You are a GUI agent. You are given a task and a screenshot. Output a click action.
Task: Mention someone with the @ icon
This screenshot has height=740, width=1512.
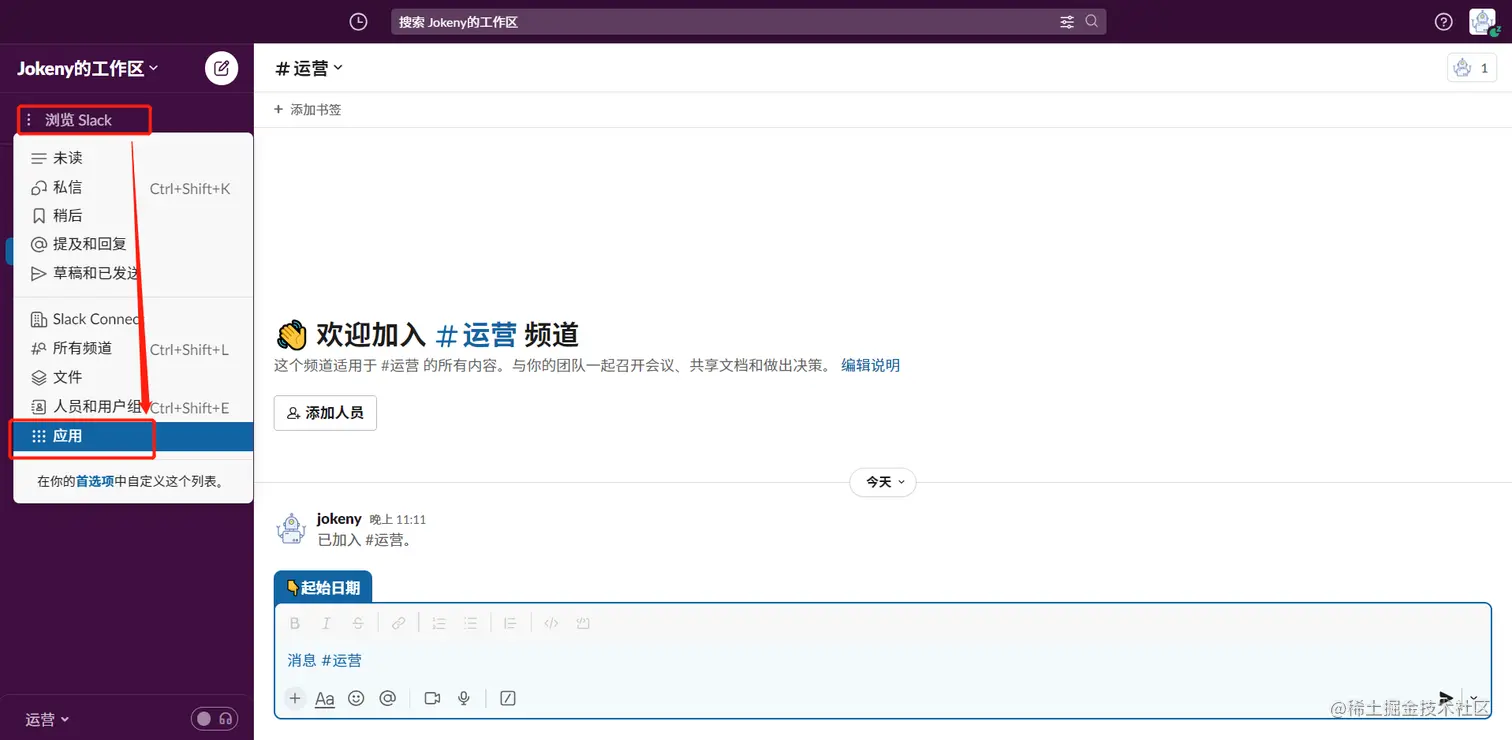coord(388,698)
